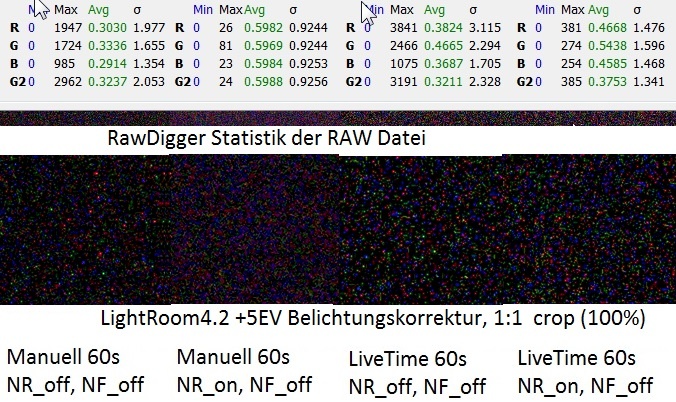Open the noise crop above Manuell 60s NR_off
Screen dimensions: 676x402
point(85,230)
